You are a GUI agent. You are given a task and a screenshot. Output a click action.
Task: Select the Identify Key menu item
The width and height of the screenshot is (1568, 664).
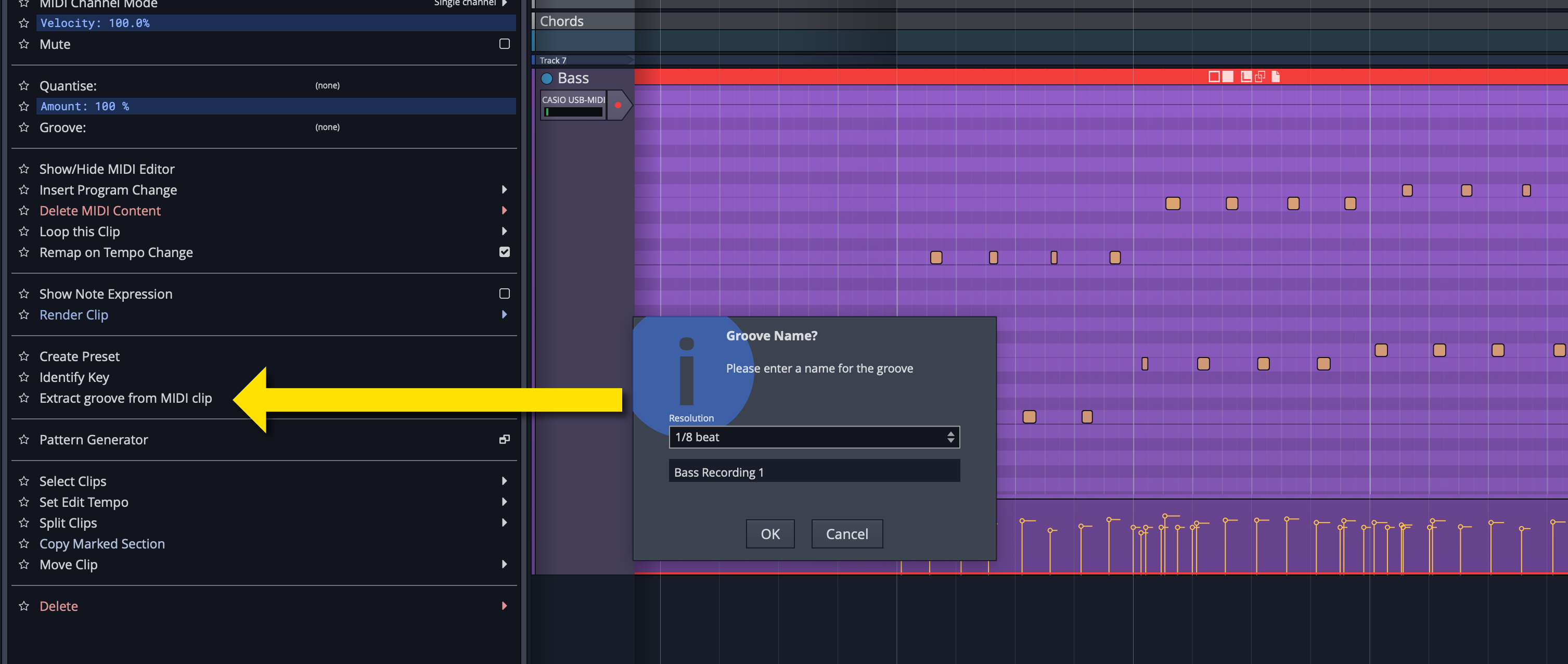[x=75, y=377]
